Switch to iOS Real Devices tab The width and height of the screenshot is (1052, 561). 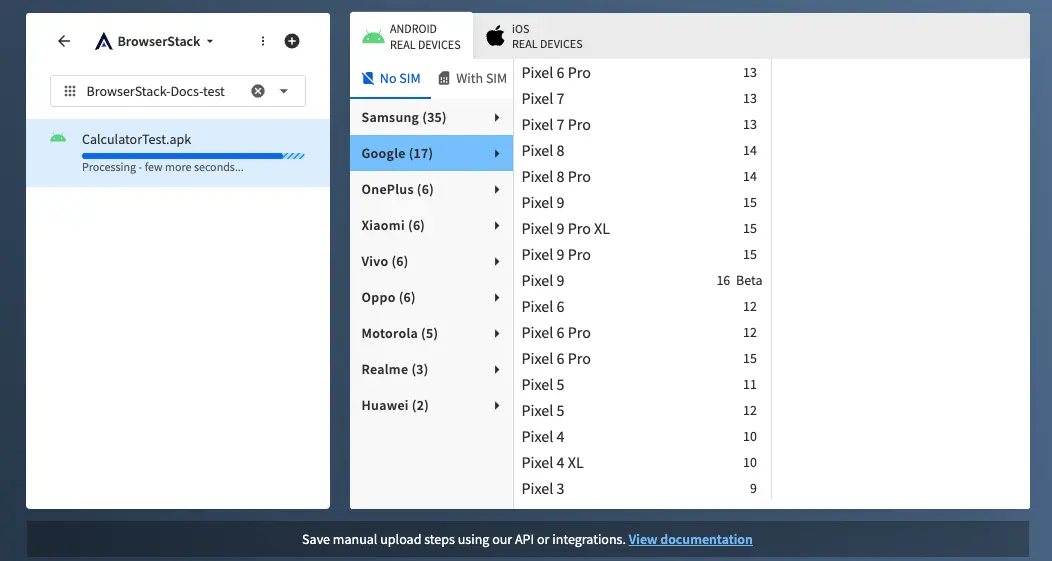535,37
